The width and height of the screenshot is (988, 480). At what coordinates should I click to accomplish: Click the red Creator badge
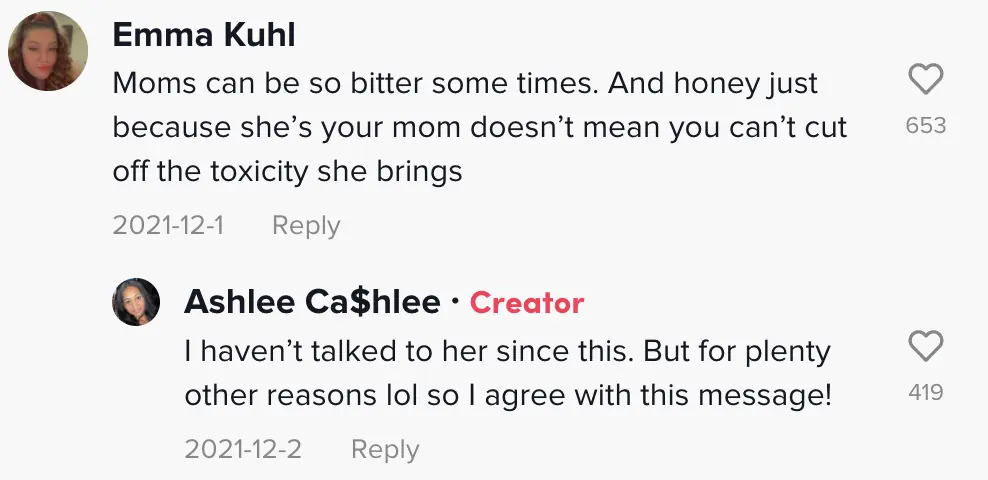click(x=527, y=302)
